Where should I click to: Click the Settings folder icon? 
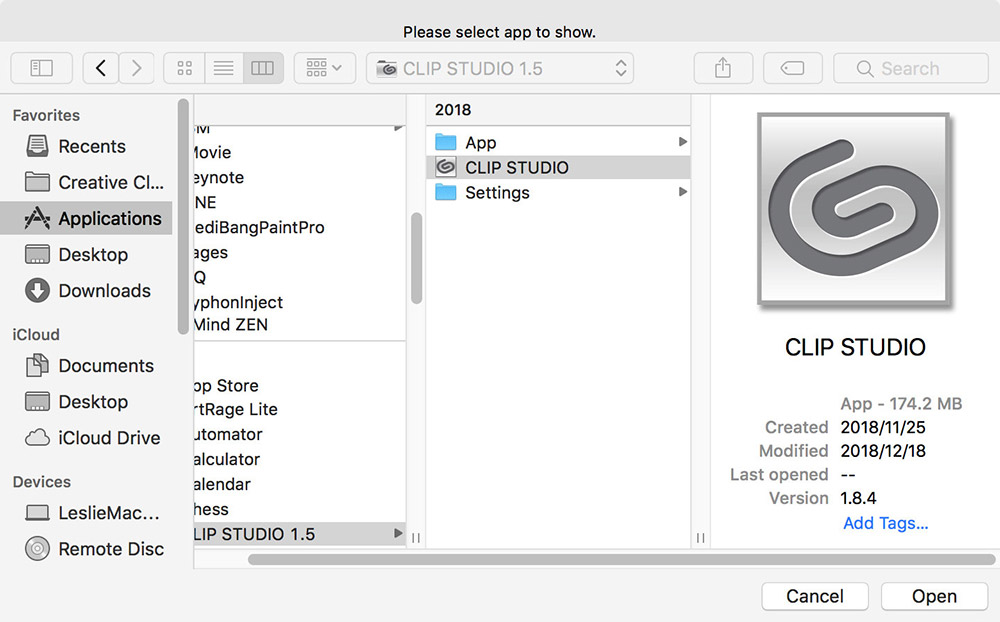point(446,192)
